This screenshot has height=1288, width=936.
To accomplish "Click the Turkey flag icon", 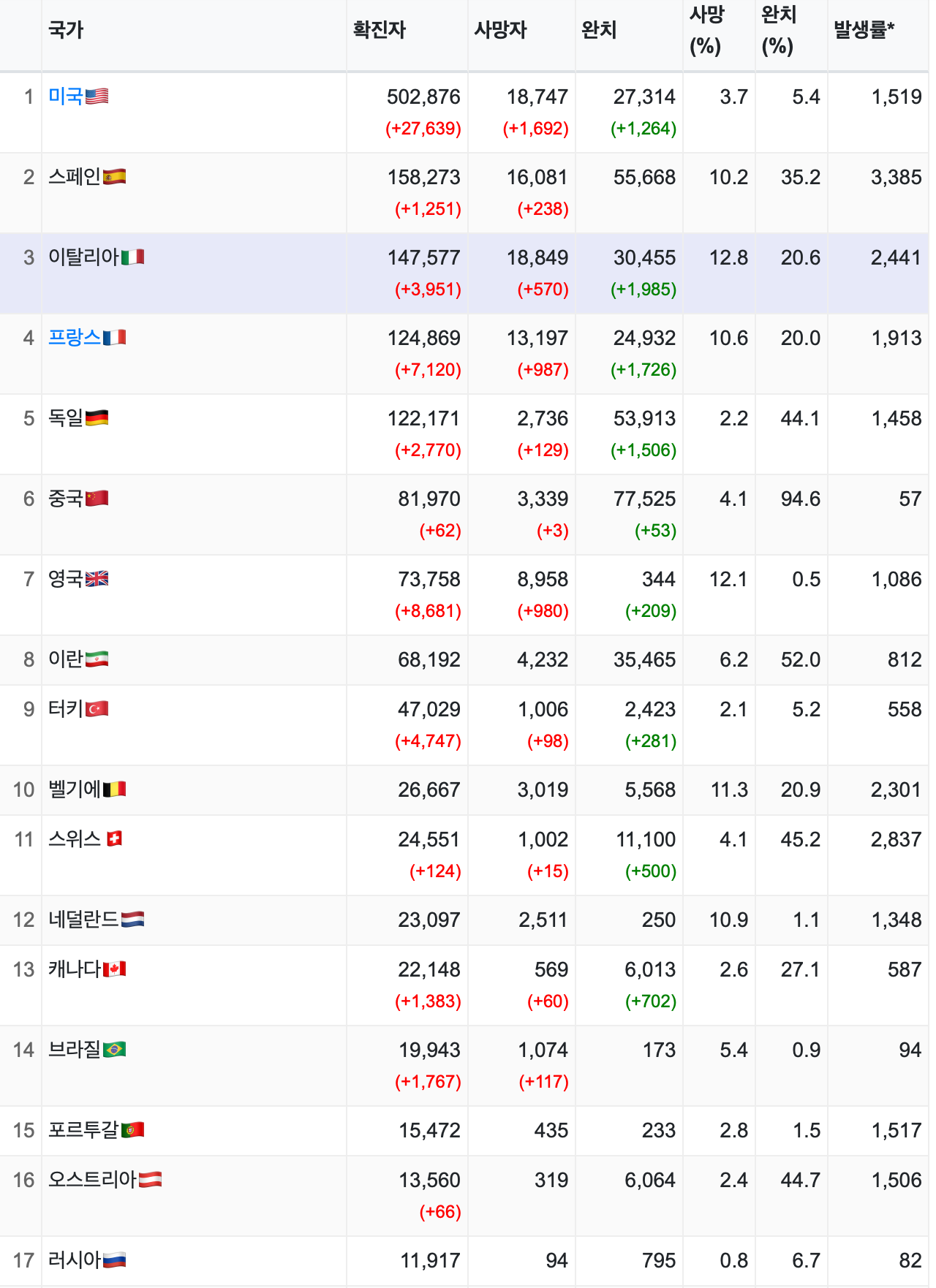I will [97, 709].
